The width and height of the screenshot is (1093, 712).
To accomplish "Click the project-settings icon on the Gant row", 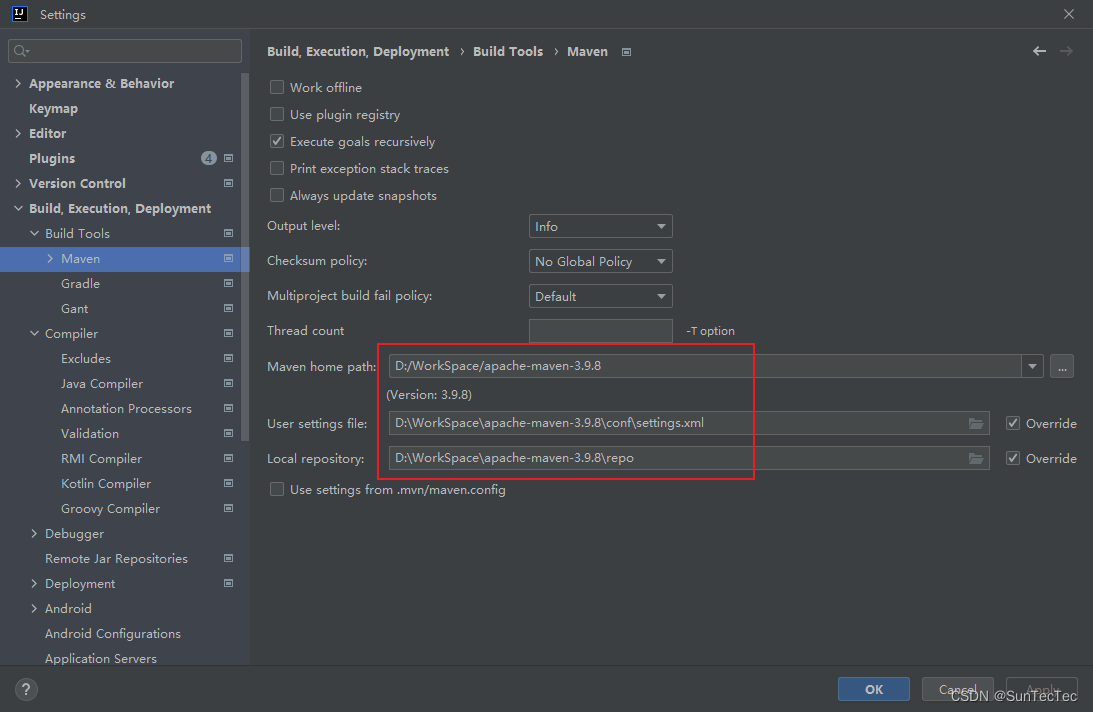I will (228, 308).
